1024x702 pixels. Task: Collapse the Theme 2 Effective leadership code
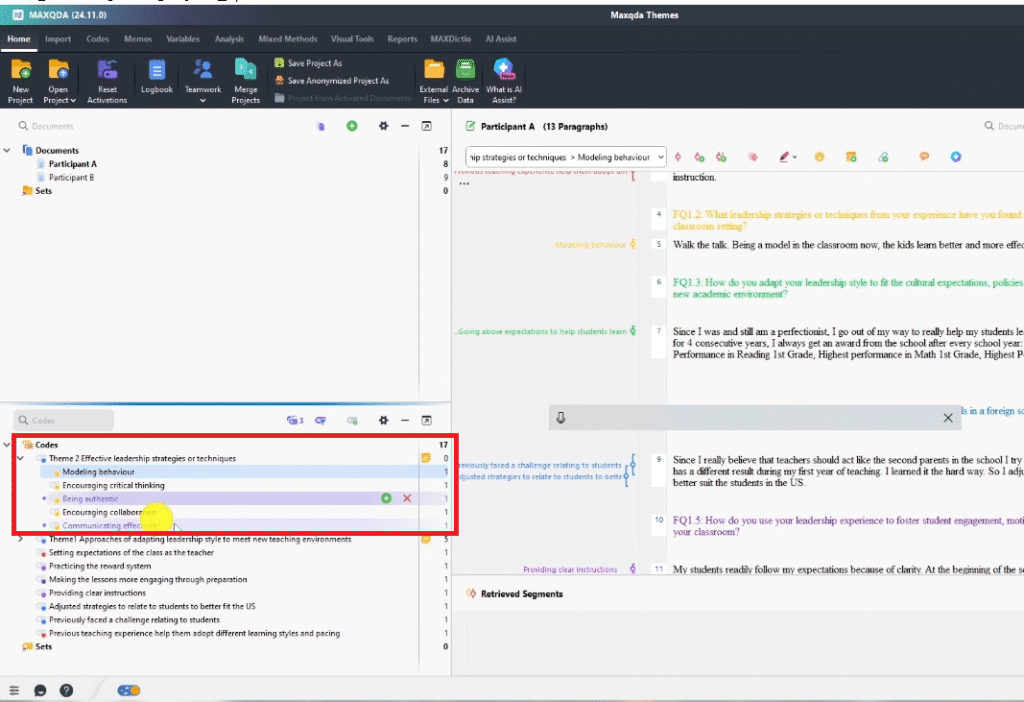coord(21,458)
